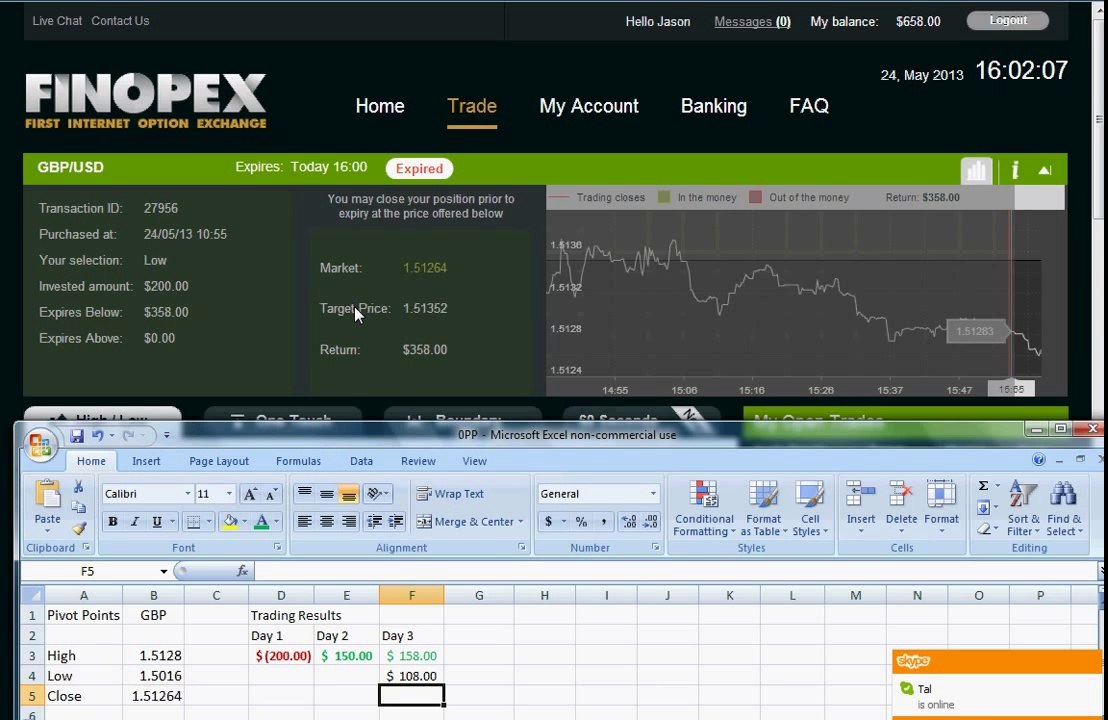The width and height of the screenshot is (1108, 720).
Task: Click Merge & Center button
Action: pos(465,521)
